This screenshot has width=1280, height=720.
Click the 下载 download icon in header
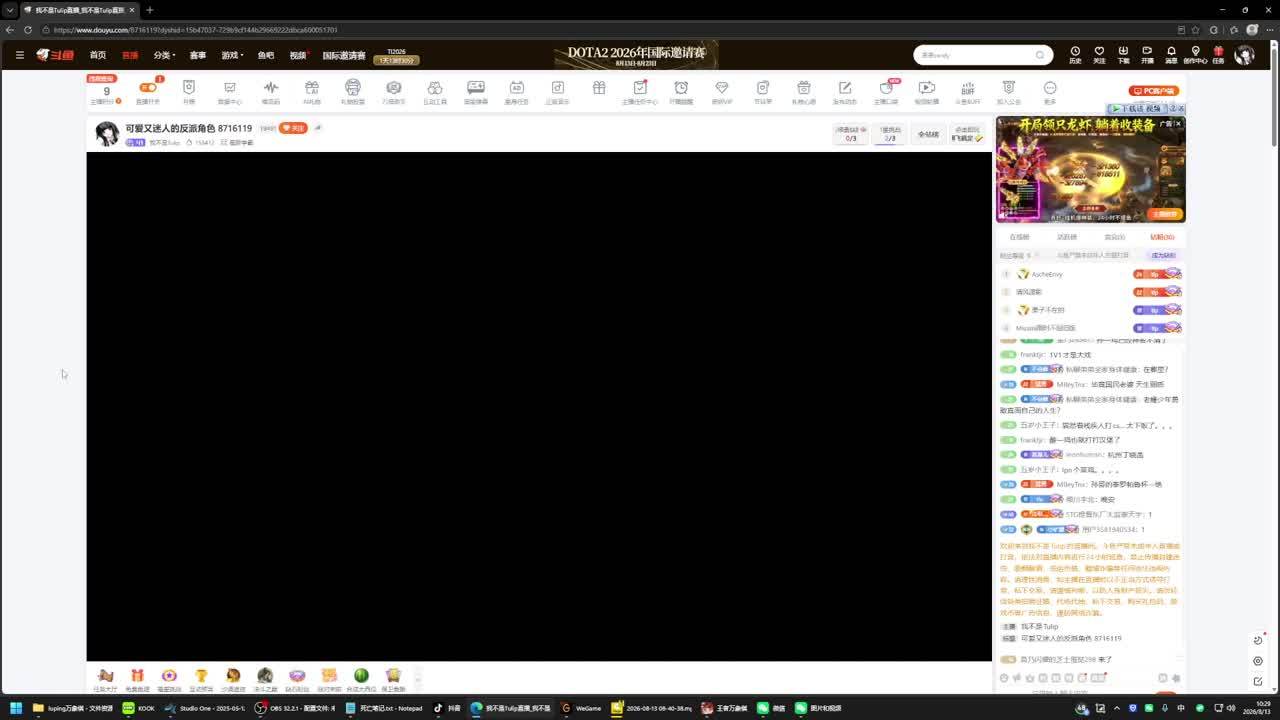(x=1123, y=54)
